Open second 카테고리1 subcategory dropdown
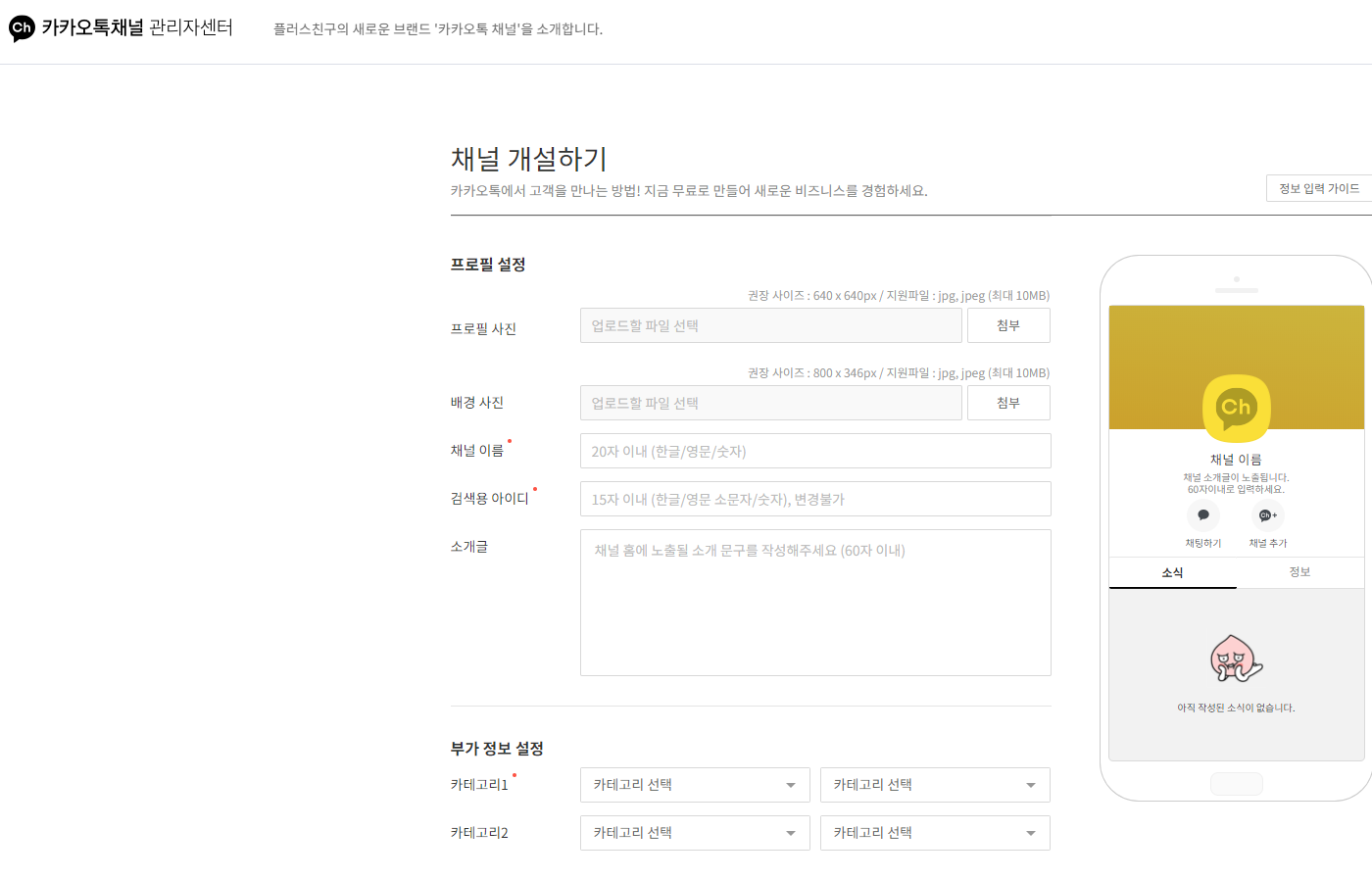1372x879 pixels. (935, 785)
